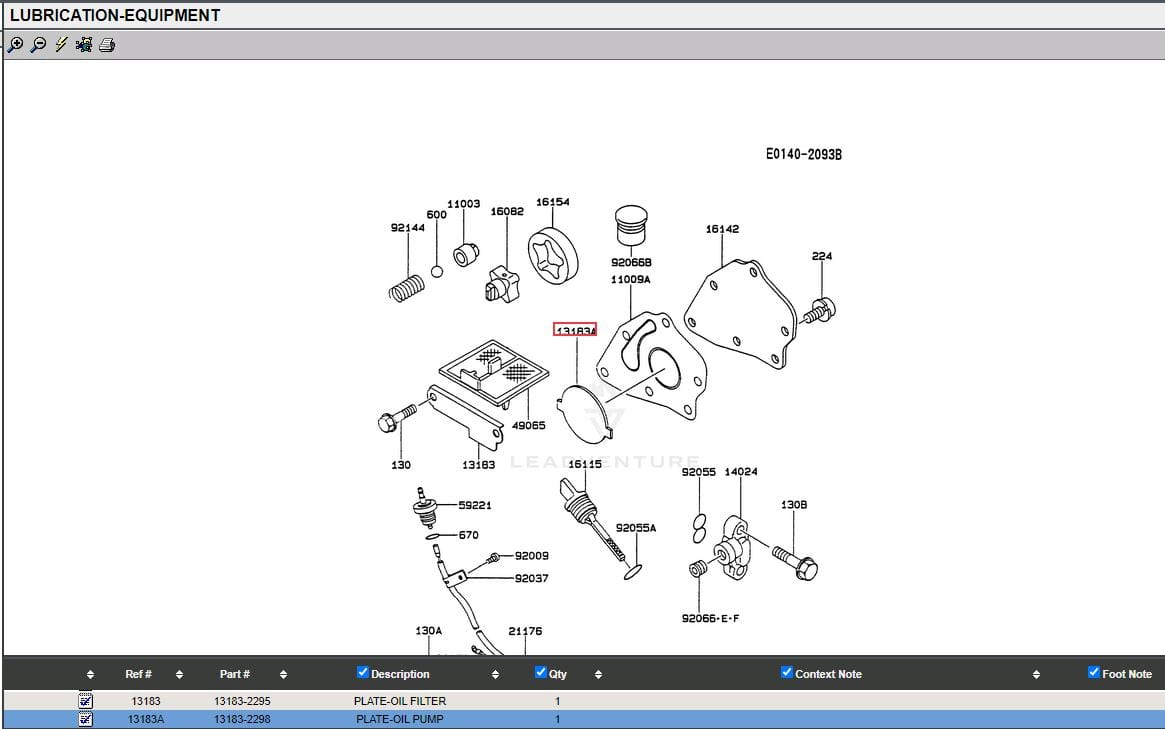Sort by Ref # using right arrows
The height and width of the screenshot is (729, 1165).
click(179, 675)
